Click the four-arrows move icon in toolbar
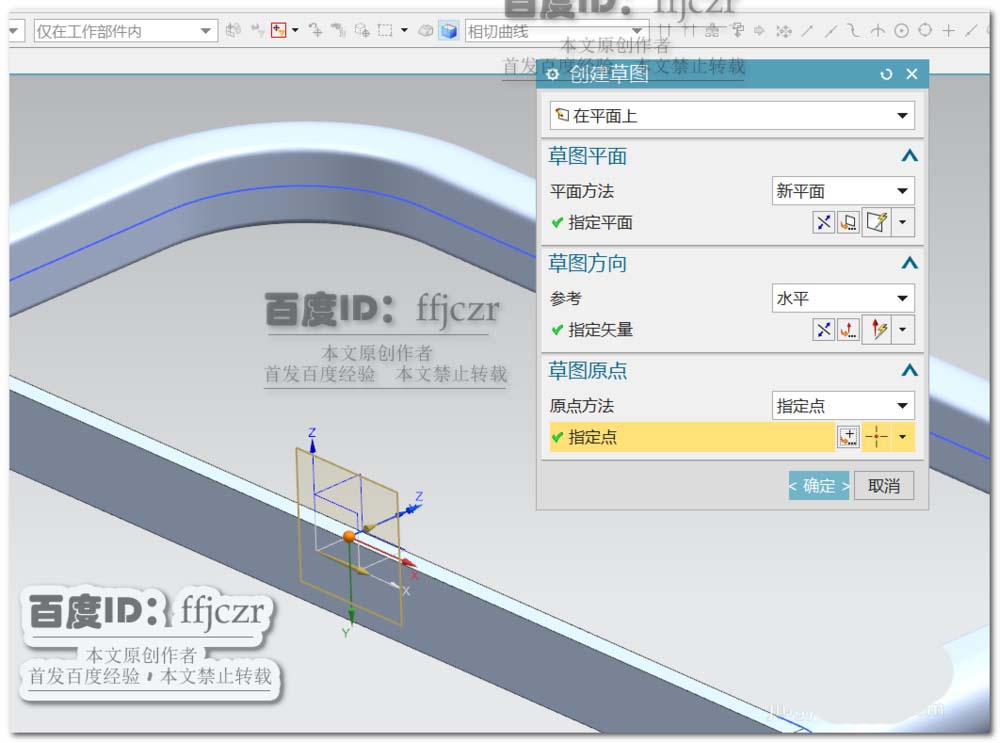Viewport: 1000px width, 743px height. (783, 30)
